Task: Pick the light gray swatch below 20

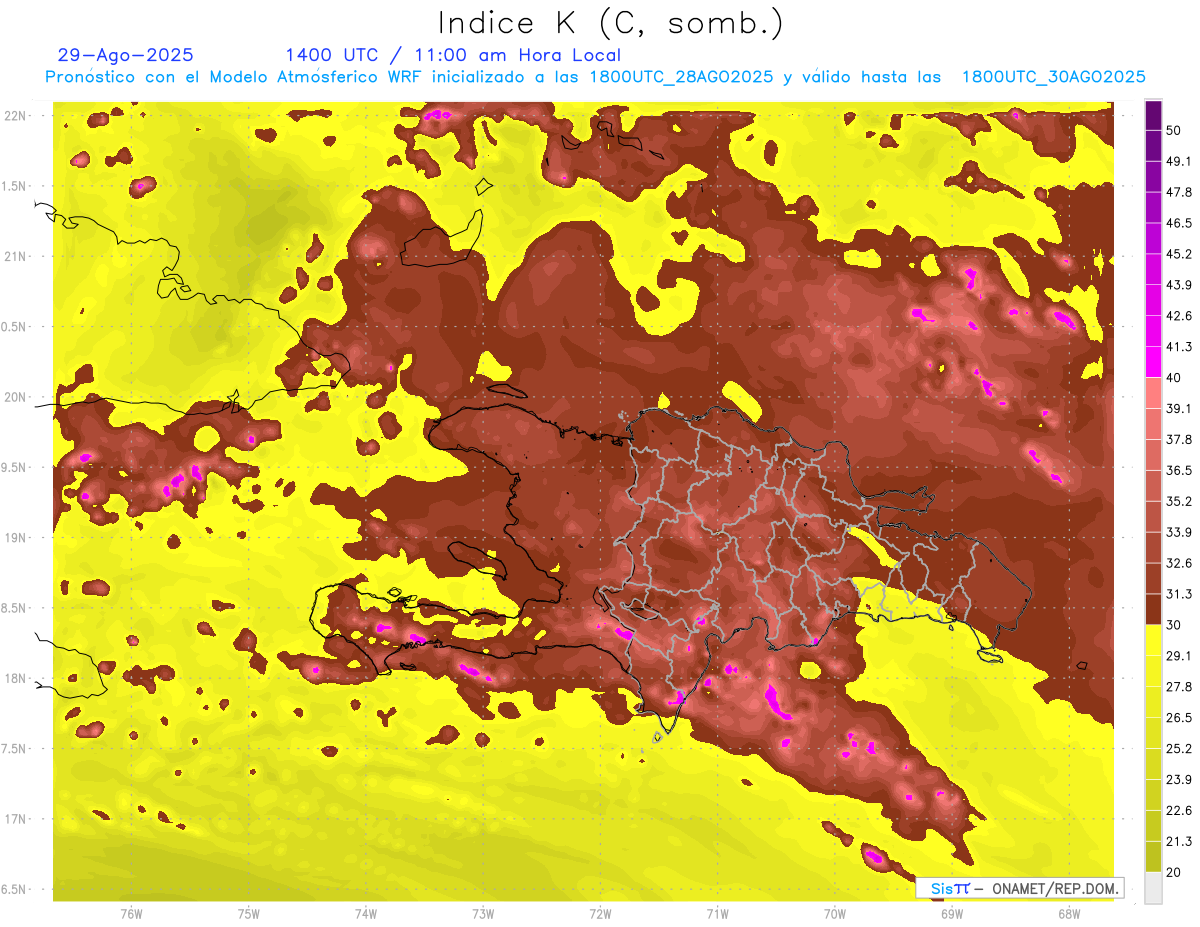Action: pos(1153,887)
